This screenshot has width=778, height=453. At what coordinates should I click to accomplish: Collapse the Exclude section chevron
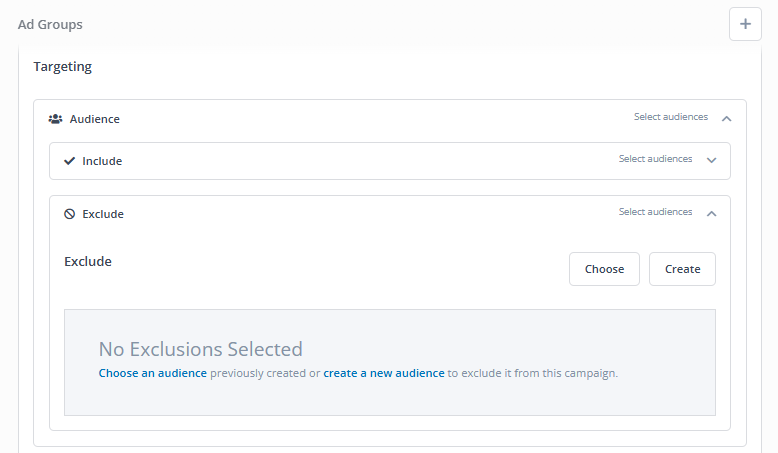point(712,213)
